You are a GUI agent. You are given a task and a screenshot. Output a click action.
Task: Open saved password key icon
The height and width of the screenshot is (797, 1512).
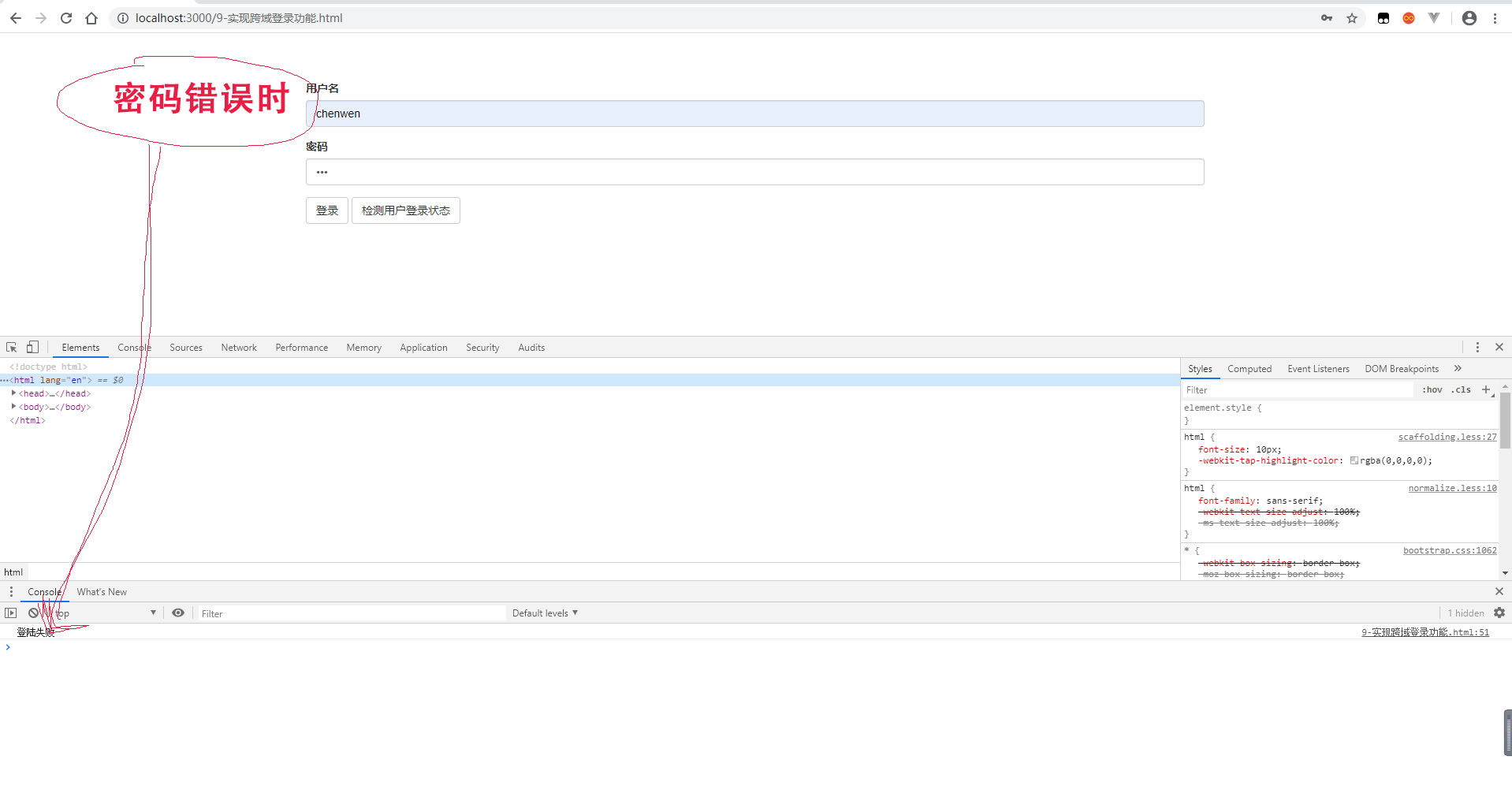coord(1327,18)
